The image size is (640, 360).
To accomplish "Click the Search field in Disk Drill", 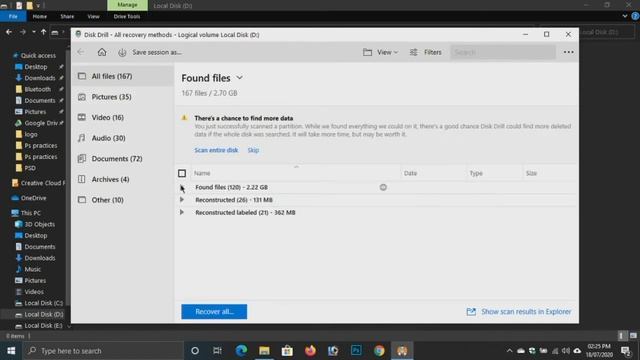I will coord(503,52).
